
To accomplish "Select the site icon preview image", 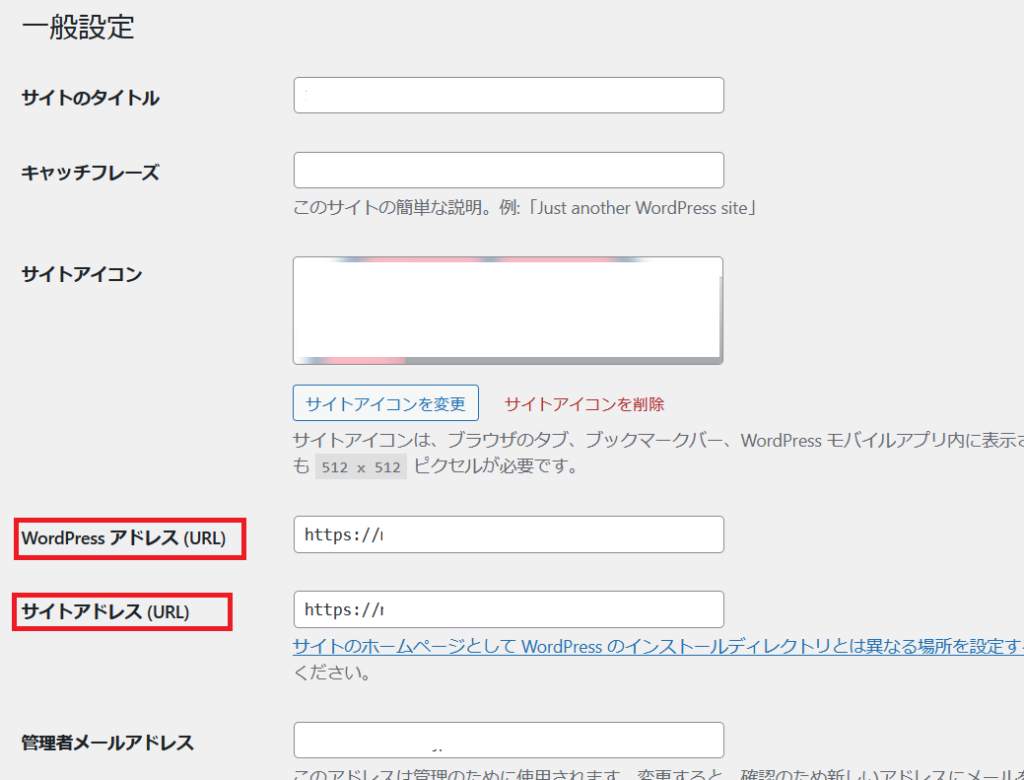I will point(508,310).
